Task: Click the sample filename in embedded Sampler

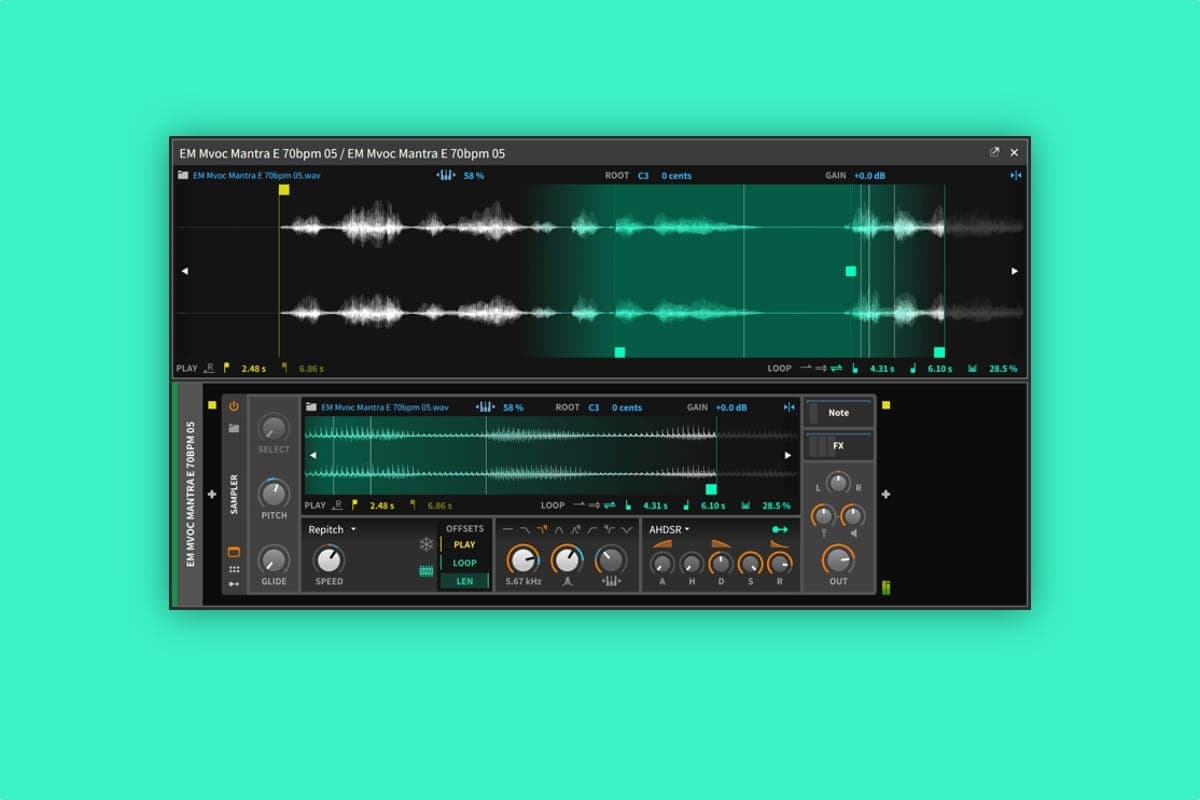Action: pos(385,407)
